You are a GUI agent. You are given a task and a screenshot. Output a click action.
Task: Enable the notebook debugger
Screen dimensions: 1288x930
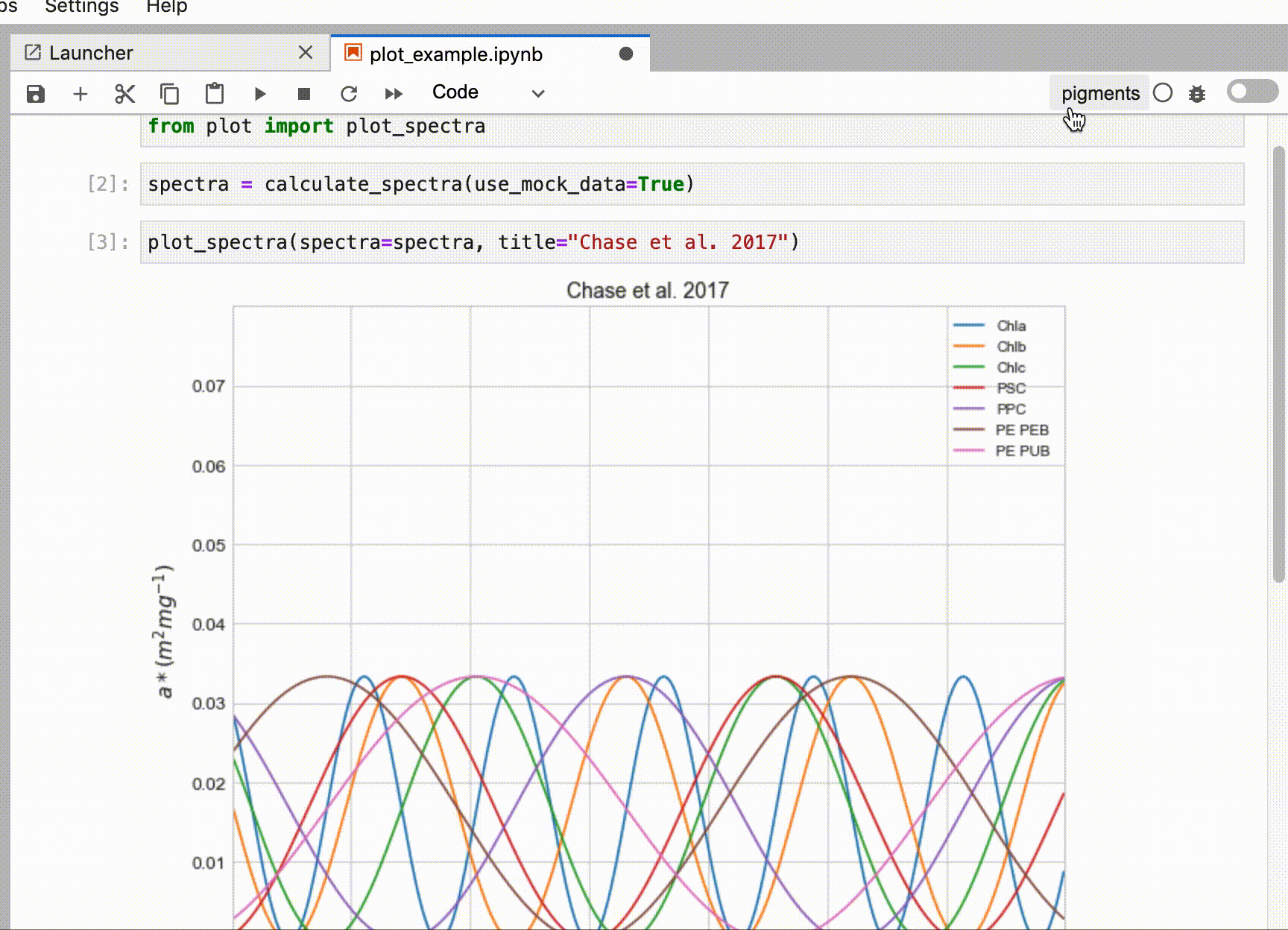(1197, 93)
